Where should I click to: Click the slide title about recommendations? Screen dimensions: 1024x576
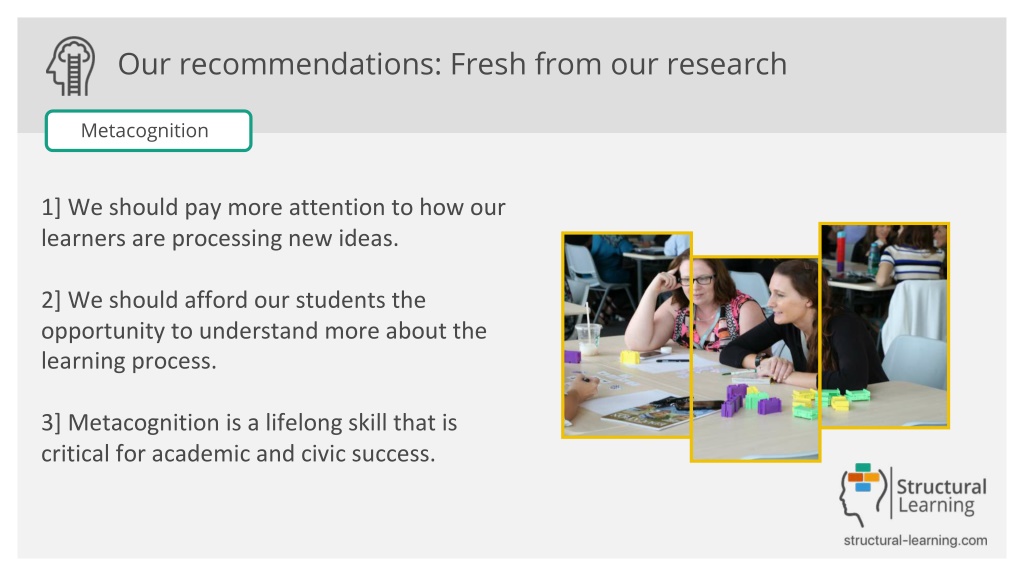click(x=452, y=64)
